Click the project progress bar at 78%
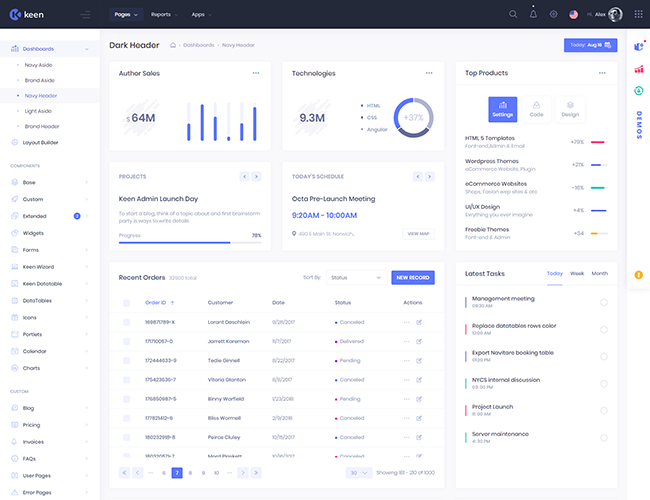The width and height of the screenshot is (650, 500). (x=175, y=242)
